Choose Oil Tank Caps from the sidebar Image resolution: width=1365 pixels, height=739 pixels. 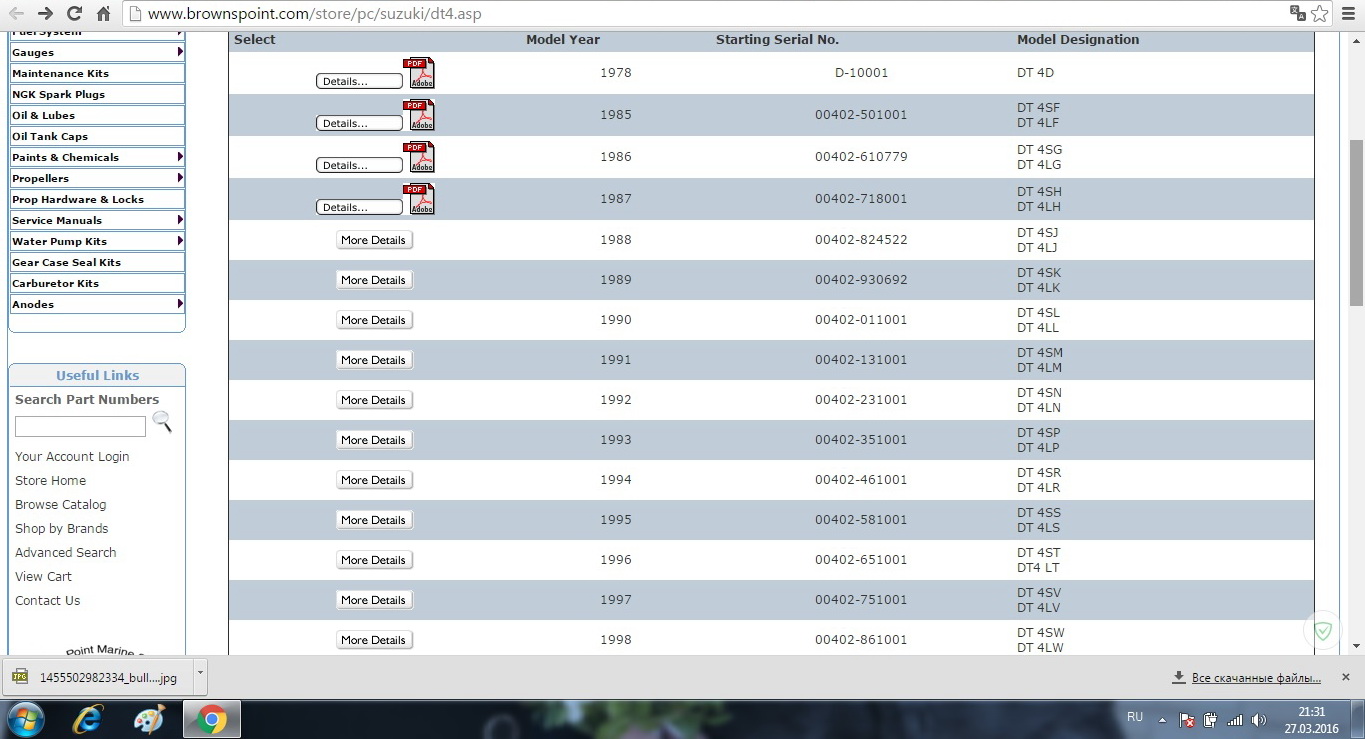tap(97, 136)
